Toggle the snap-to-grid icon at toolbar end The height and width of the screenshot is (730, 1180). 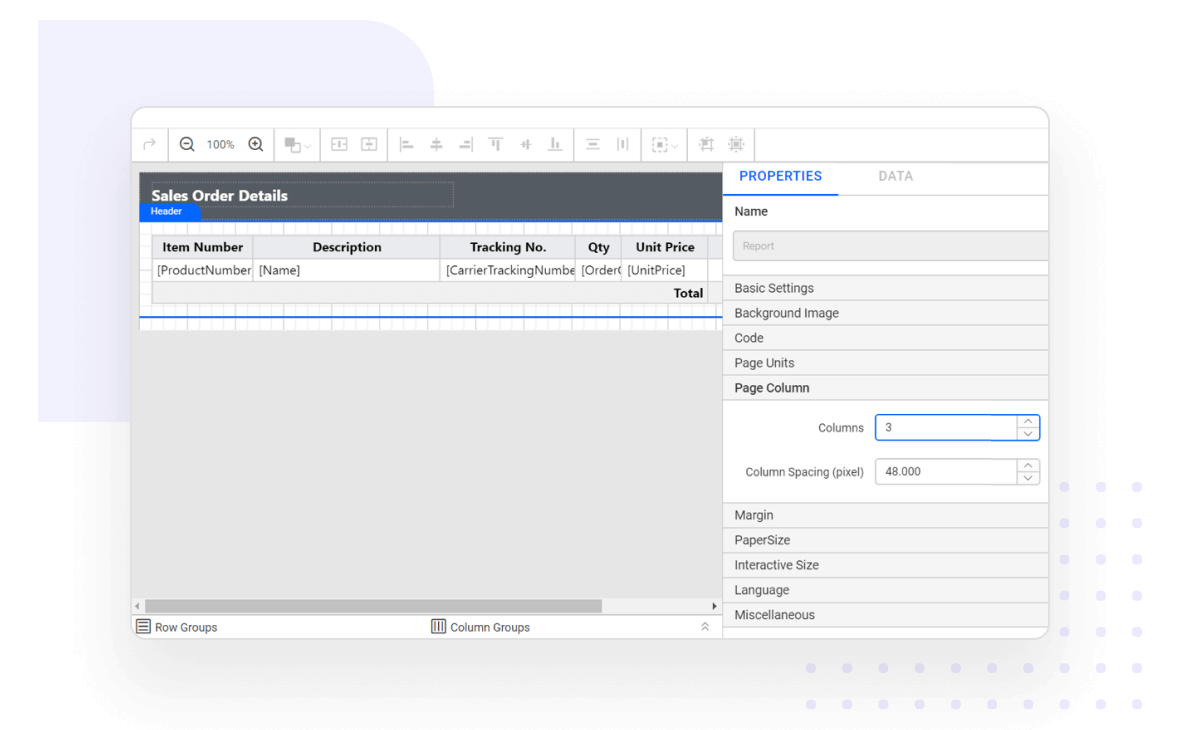(736, 144)
